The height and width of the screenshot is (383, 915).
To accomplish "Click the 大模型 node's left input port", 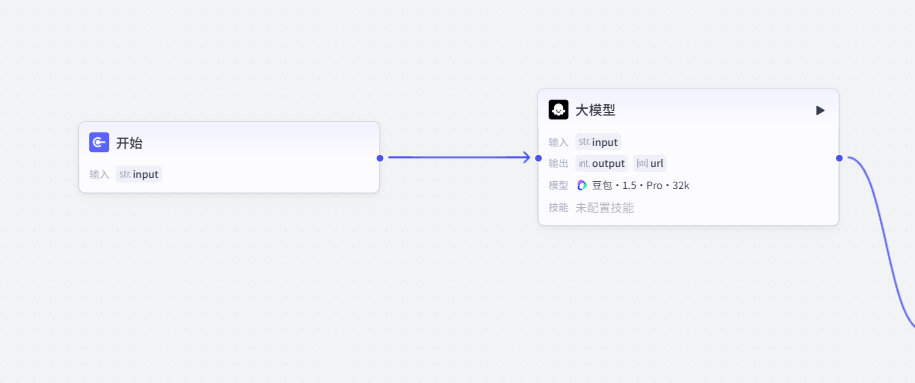I will coord(538,158).
